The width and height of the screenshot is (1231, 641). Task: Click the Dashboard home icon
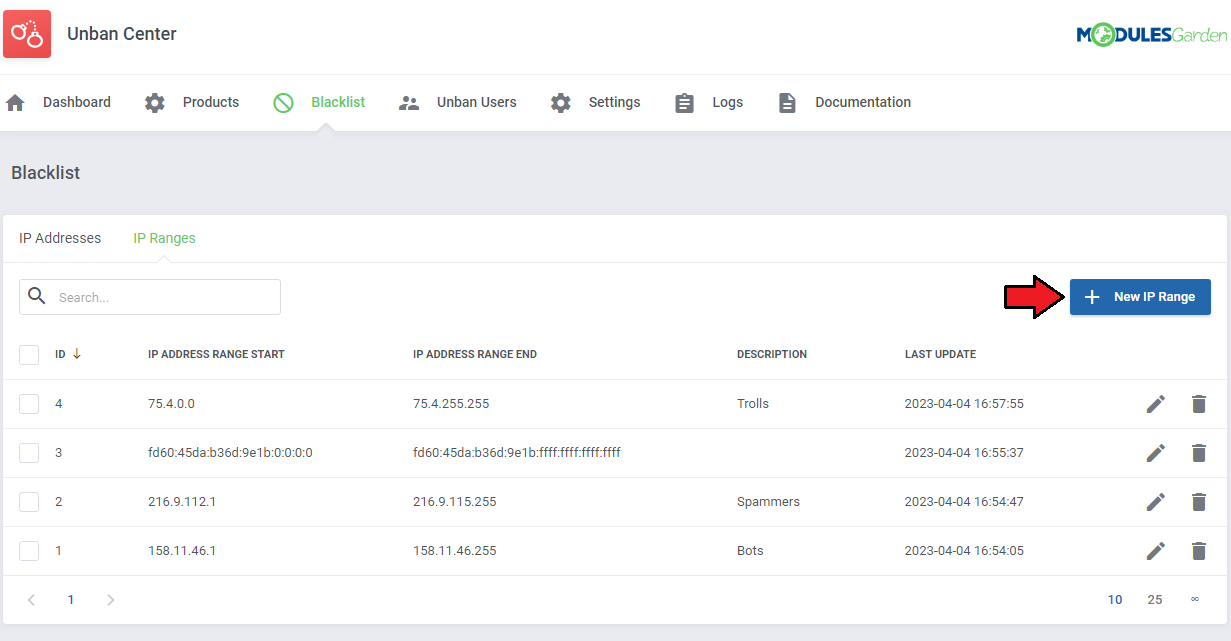15,103
